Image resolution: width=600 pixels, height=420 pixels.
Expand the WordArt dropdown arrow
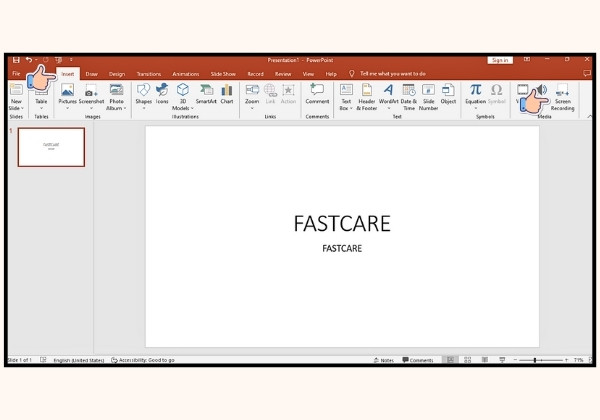pos(389,108)
